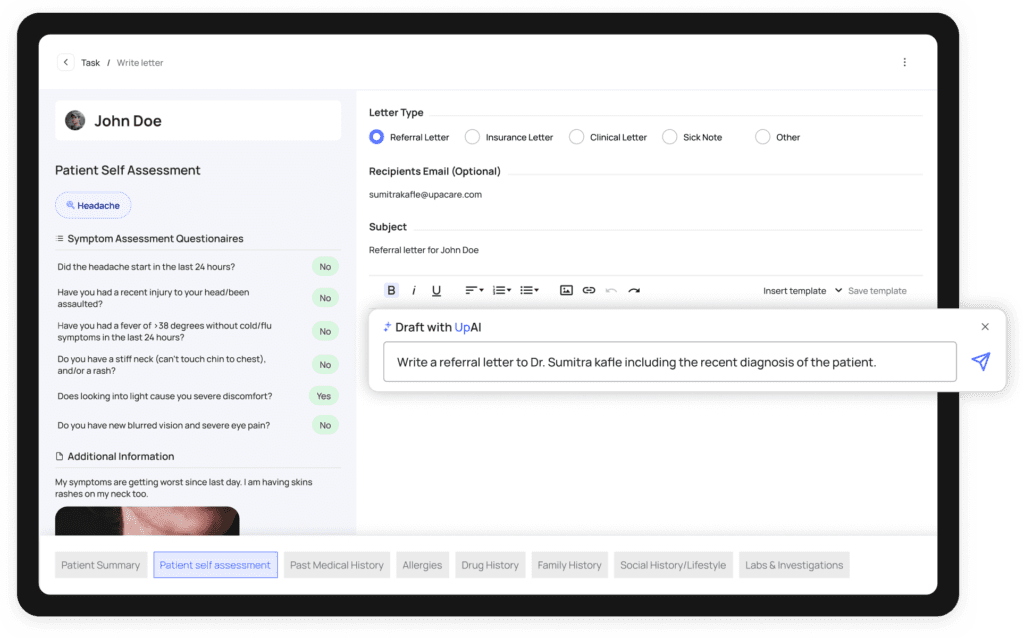The height and width of the screenshot is (638, 1024).
Task: Insert a hyperlink in the letter
Action: coord(589,291)
